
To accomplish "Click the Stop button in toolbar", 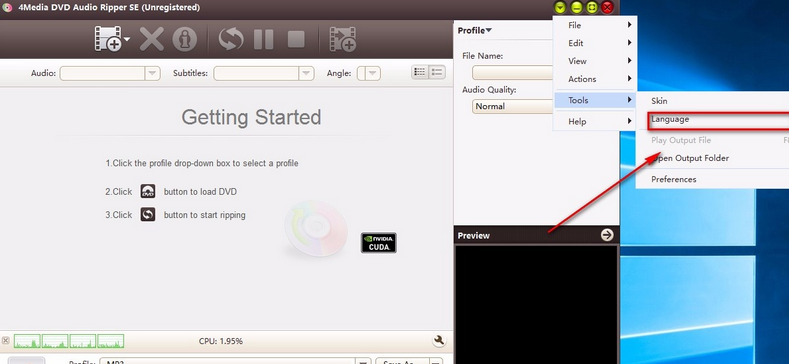I will pyautogui.click(x=296, y=39).
